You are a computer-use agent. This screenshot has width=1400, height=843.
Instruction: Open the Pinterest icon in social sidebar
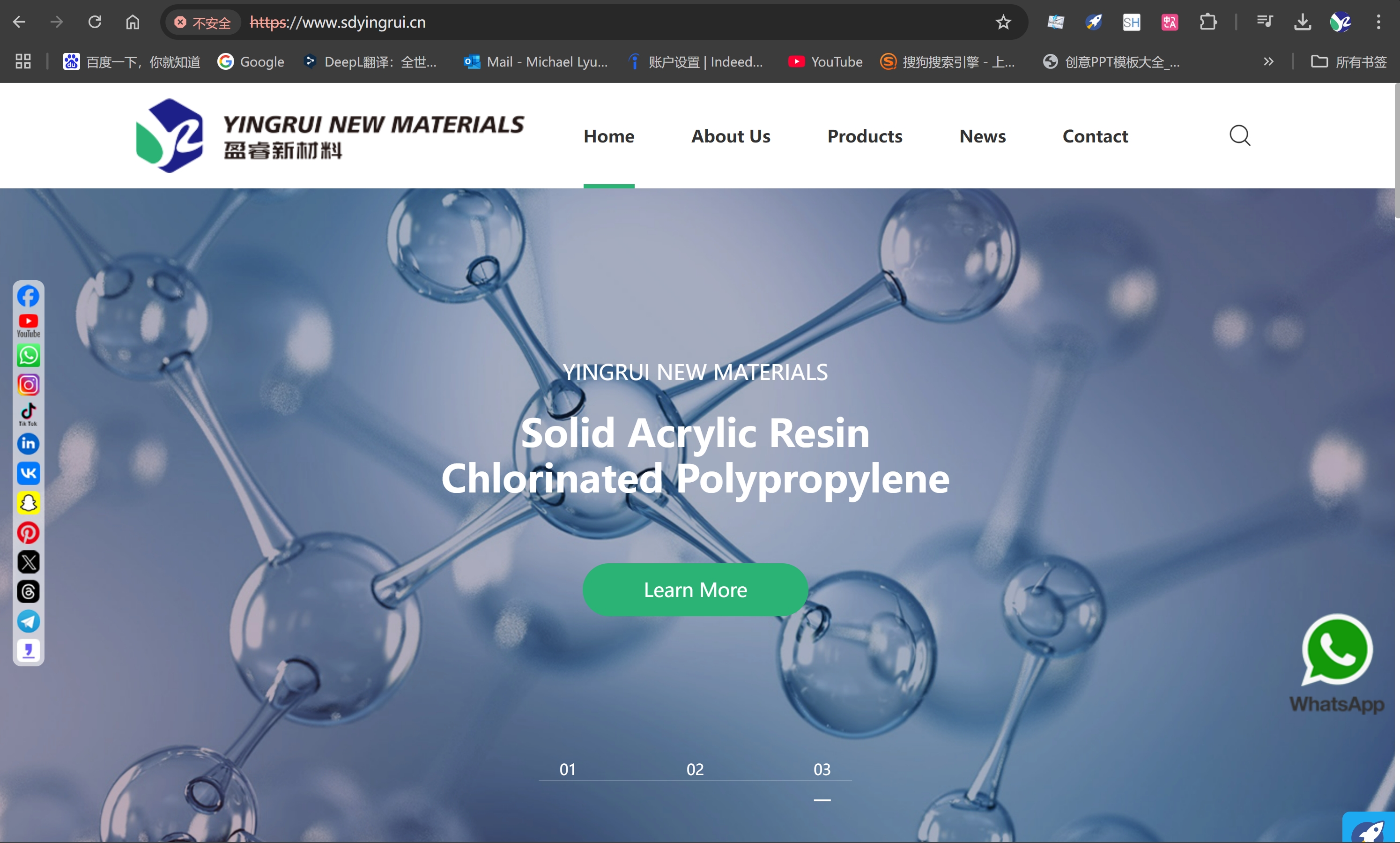point(29,532)
